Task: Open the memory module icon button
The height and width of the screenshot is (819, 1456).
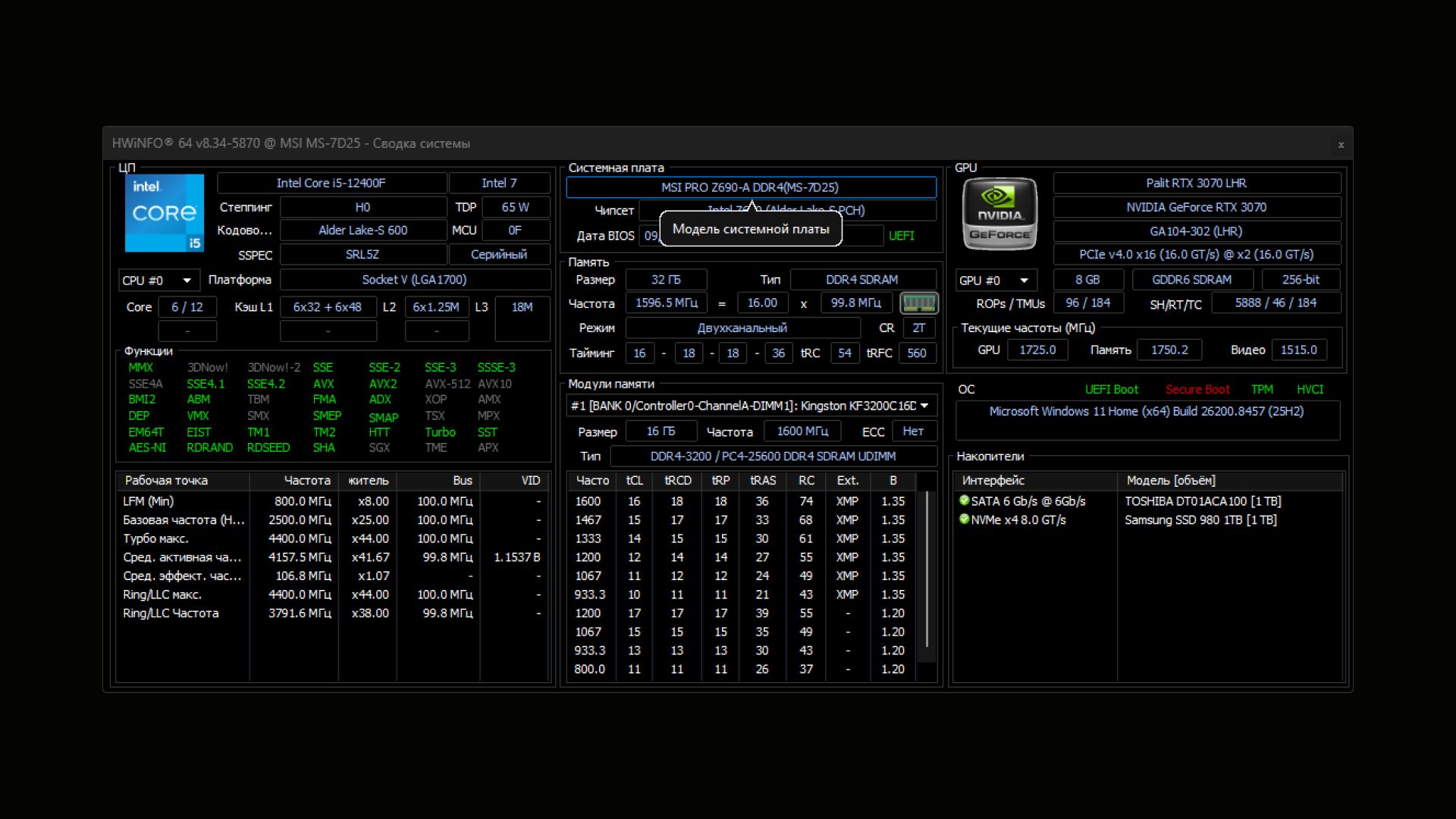Action: [918, 303]
